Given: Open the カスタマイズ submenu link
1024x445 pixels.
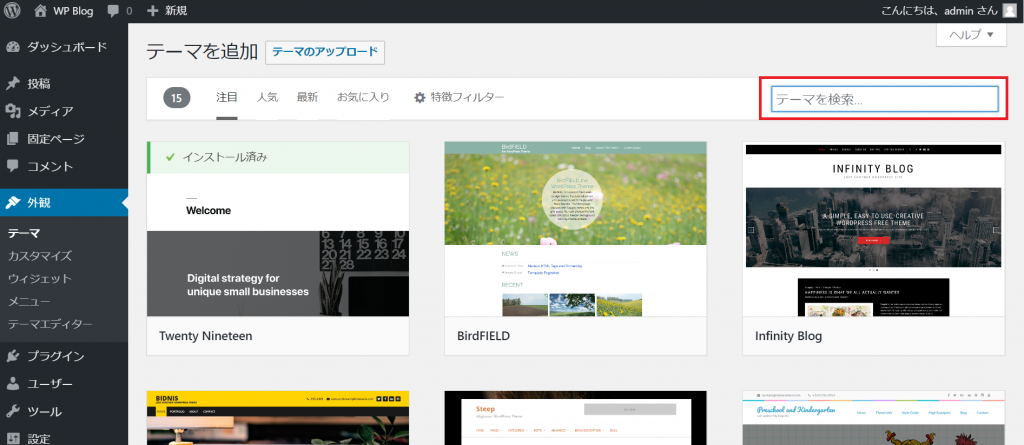Looking at the screenshot, I should point(39,256).
